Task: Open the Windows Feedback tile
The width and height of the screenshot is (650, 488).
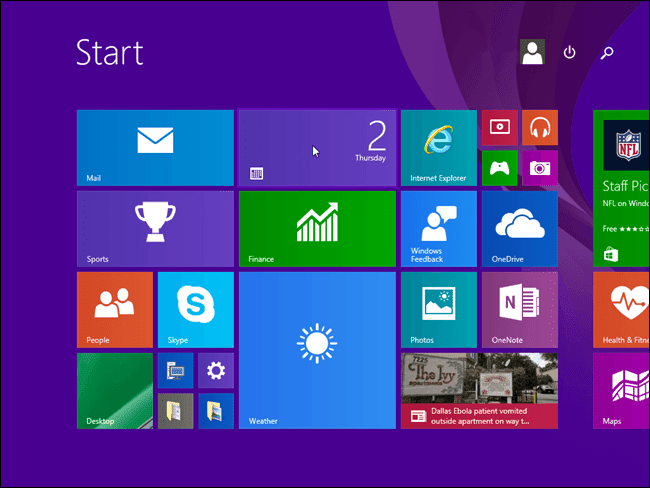Action: pyautogui.click(x=439, y=228)
